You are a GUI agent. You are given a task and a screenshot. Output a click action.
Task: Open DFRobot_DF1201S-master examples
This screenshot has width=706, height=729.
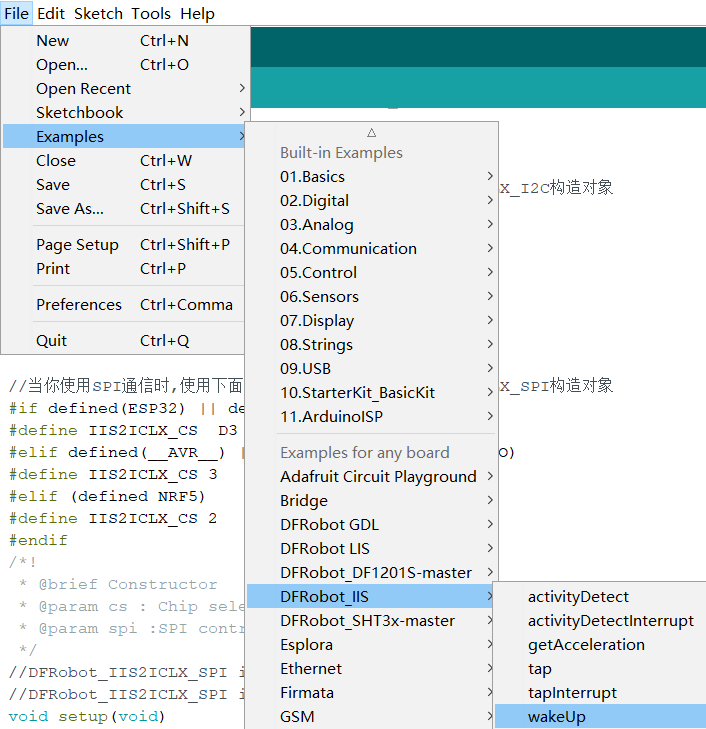[372, 573]
